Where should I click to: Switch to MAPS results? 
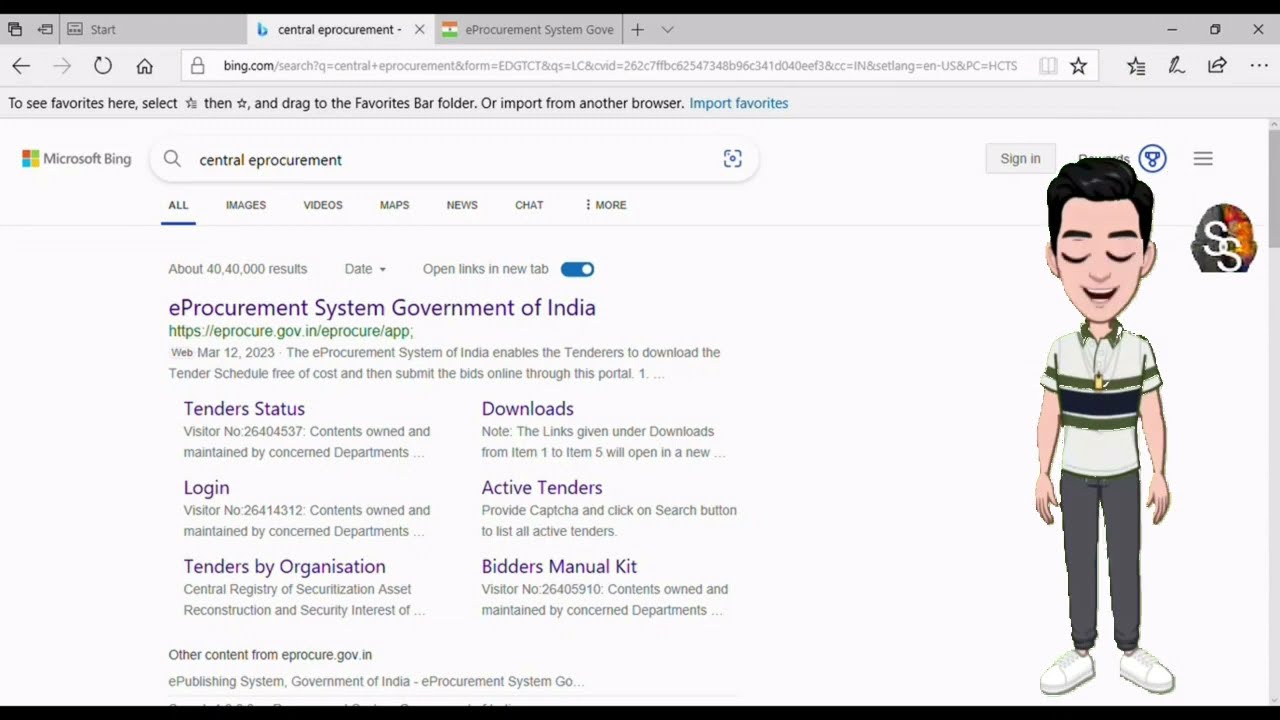coord(394,205)
